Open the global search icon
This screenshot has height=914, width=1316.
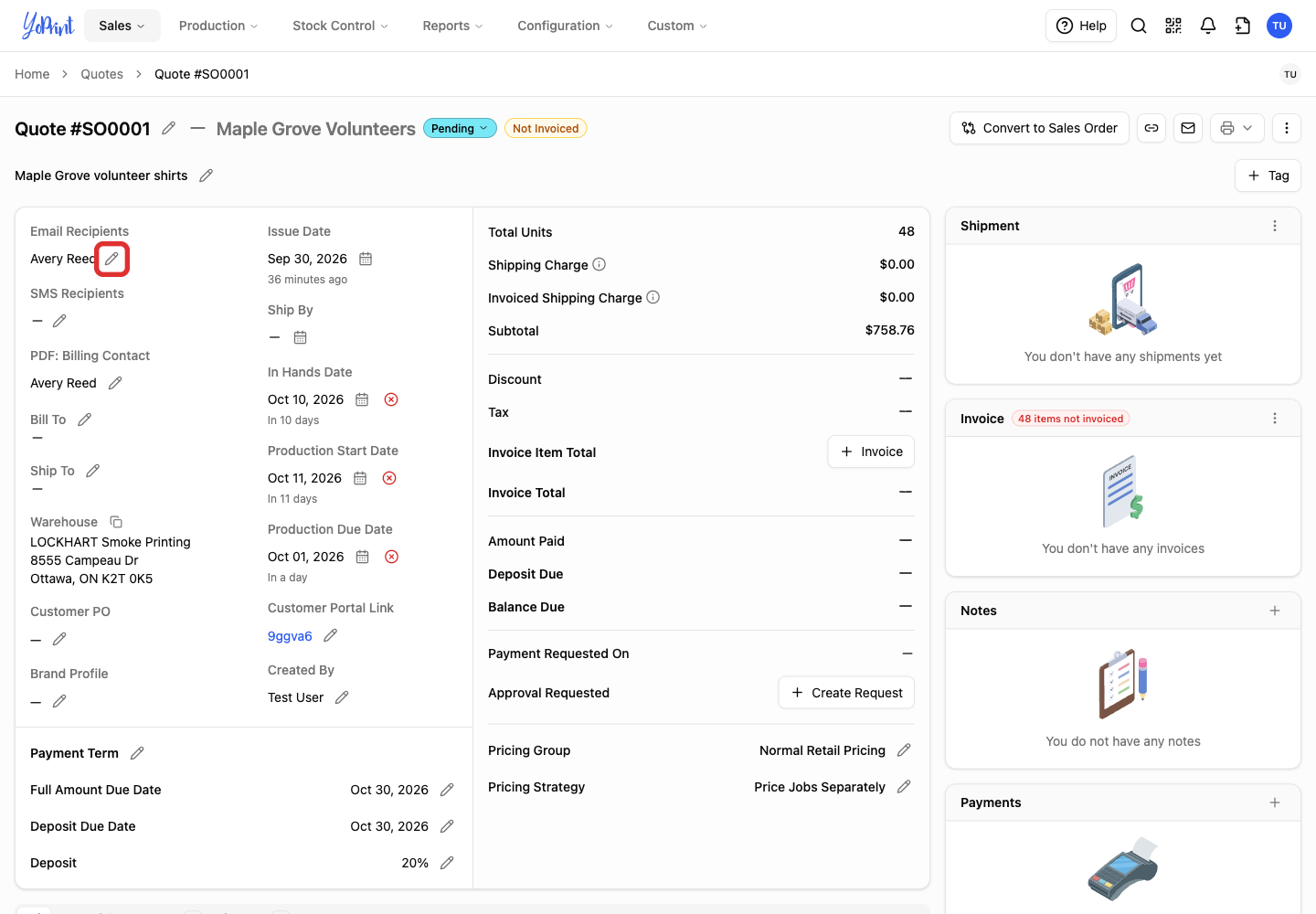coord(1139,26)
